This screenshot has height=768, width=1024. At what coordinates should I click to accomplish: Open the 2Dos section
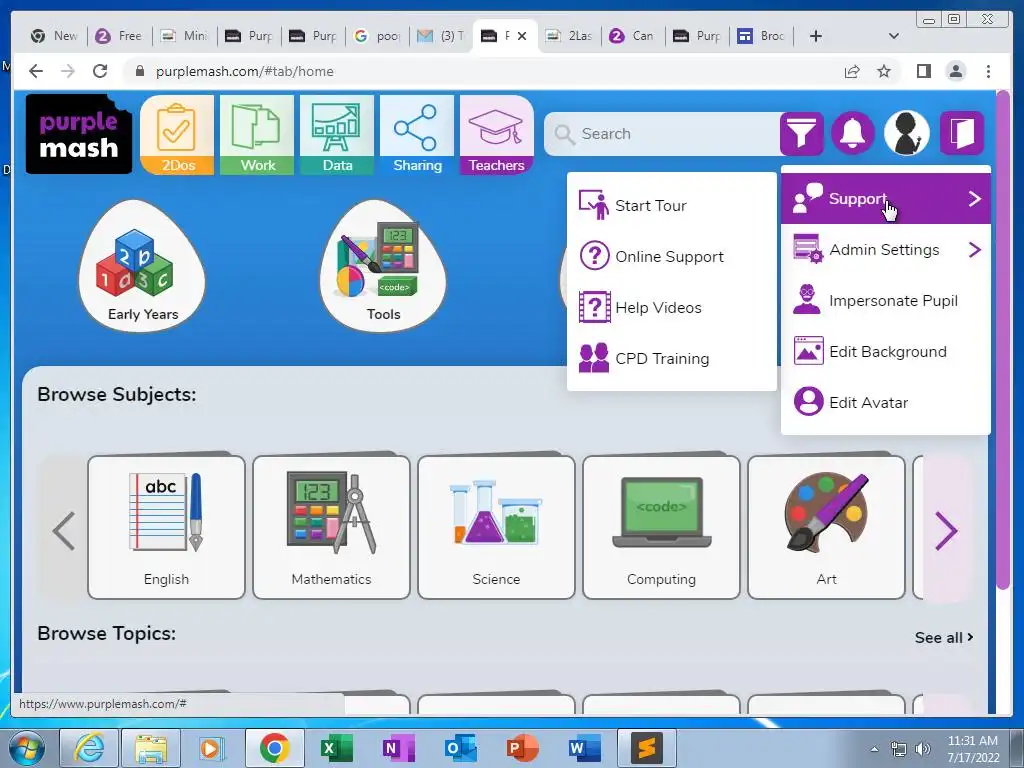tap(177, 135)
